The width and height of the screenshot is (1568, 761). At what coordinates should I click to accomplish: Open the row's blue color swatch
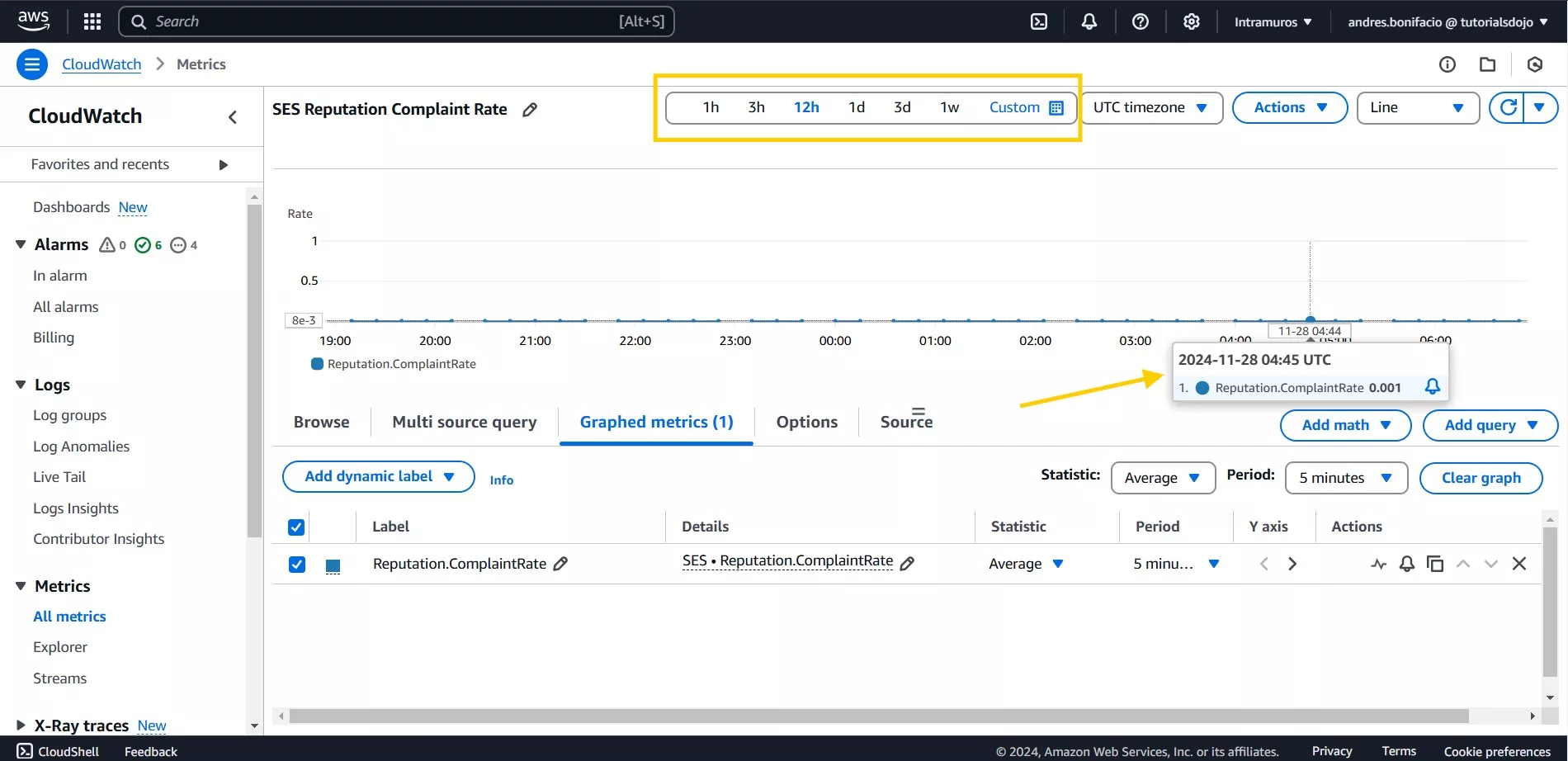333,565
